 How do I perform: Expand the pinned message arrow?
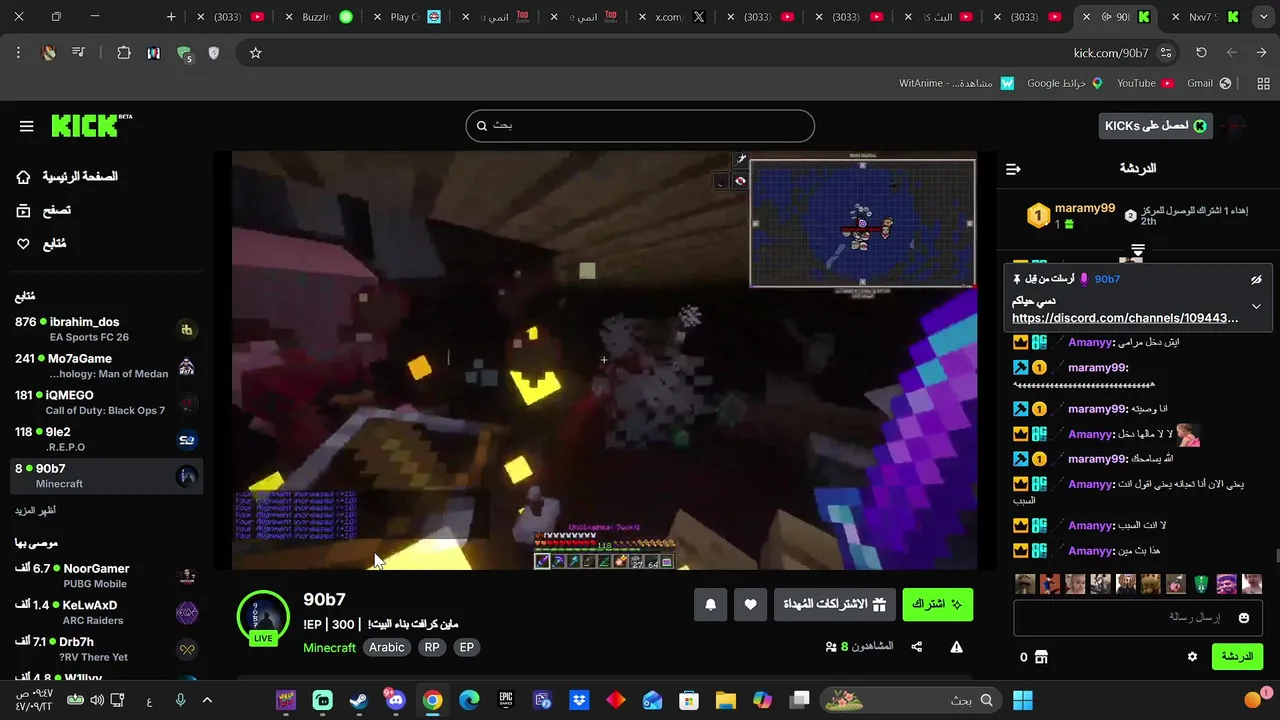[x=1256, y=306]
